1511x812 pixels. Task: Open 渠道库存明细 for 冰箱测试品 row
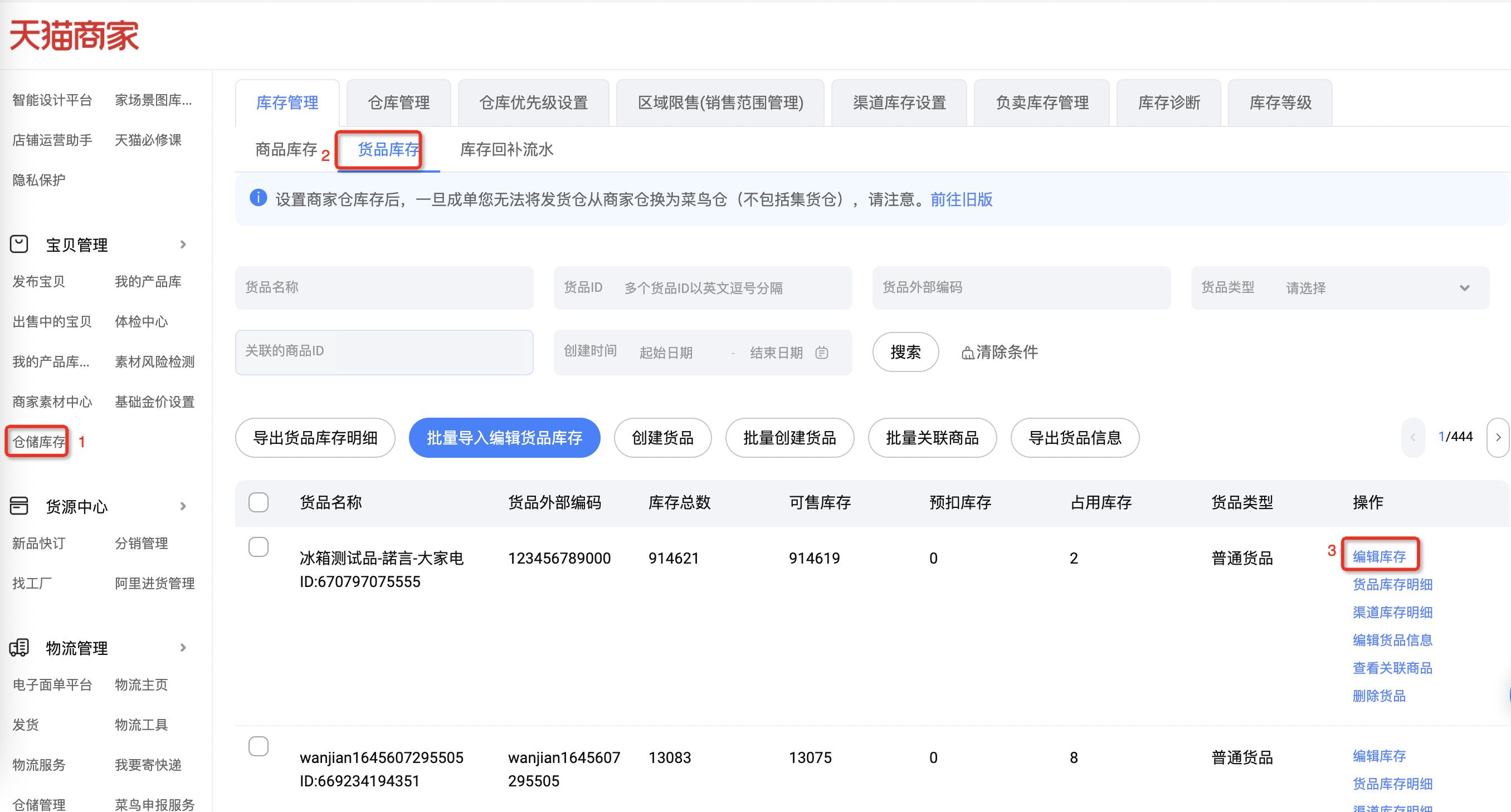point(1392,612)
